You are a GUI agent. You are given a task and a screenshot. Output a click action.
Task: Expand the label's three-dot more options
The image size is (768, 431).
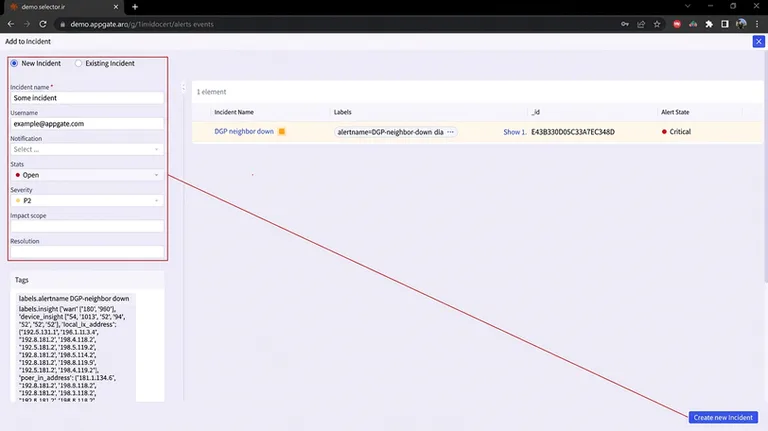[450, 132]
